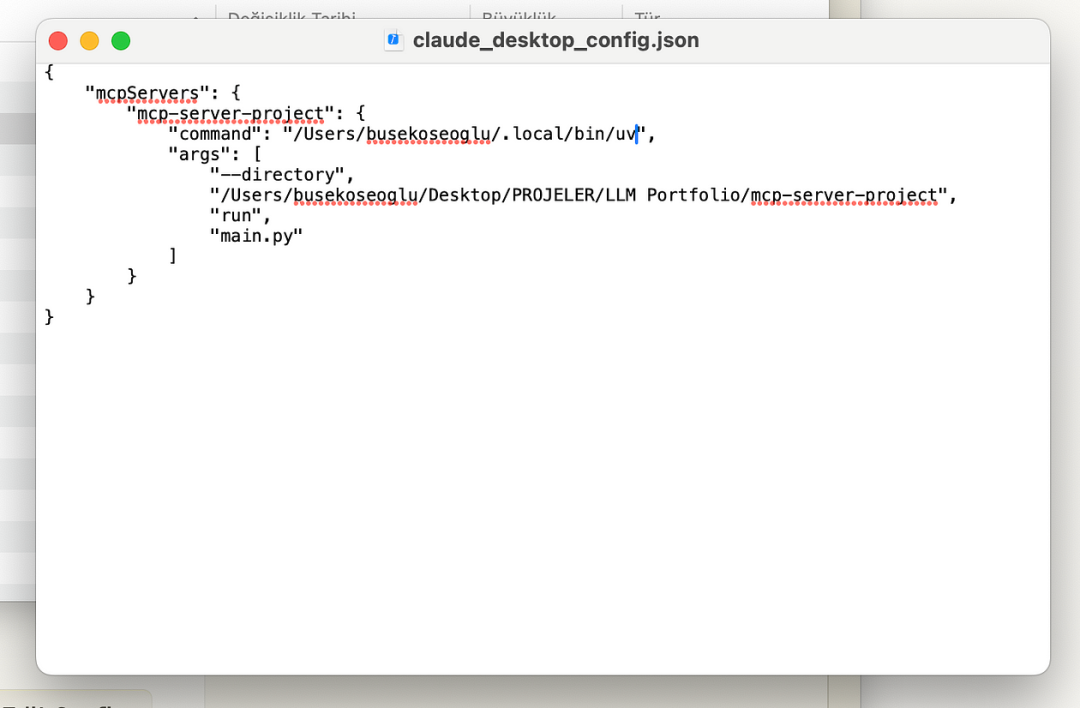
Task: Click the Finder column header Büyüklük
Action: point(519,14)
